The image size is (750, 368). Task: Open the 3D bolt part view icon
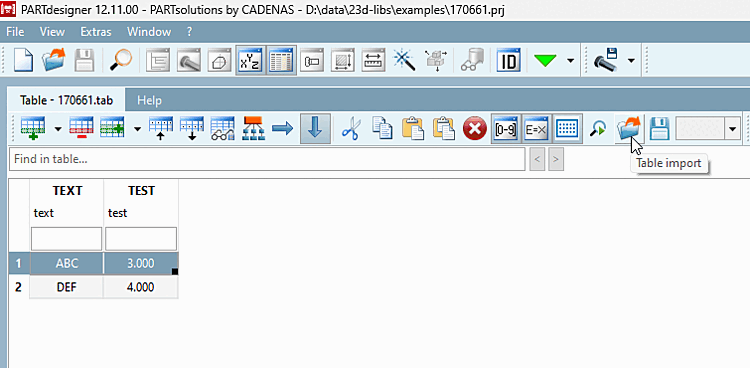point(188,61)
